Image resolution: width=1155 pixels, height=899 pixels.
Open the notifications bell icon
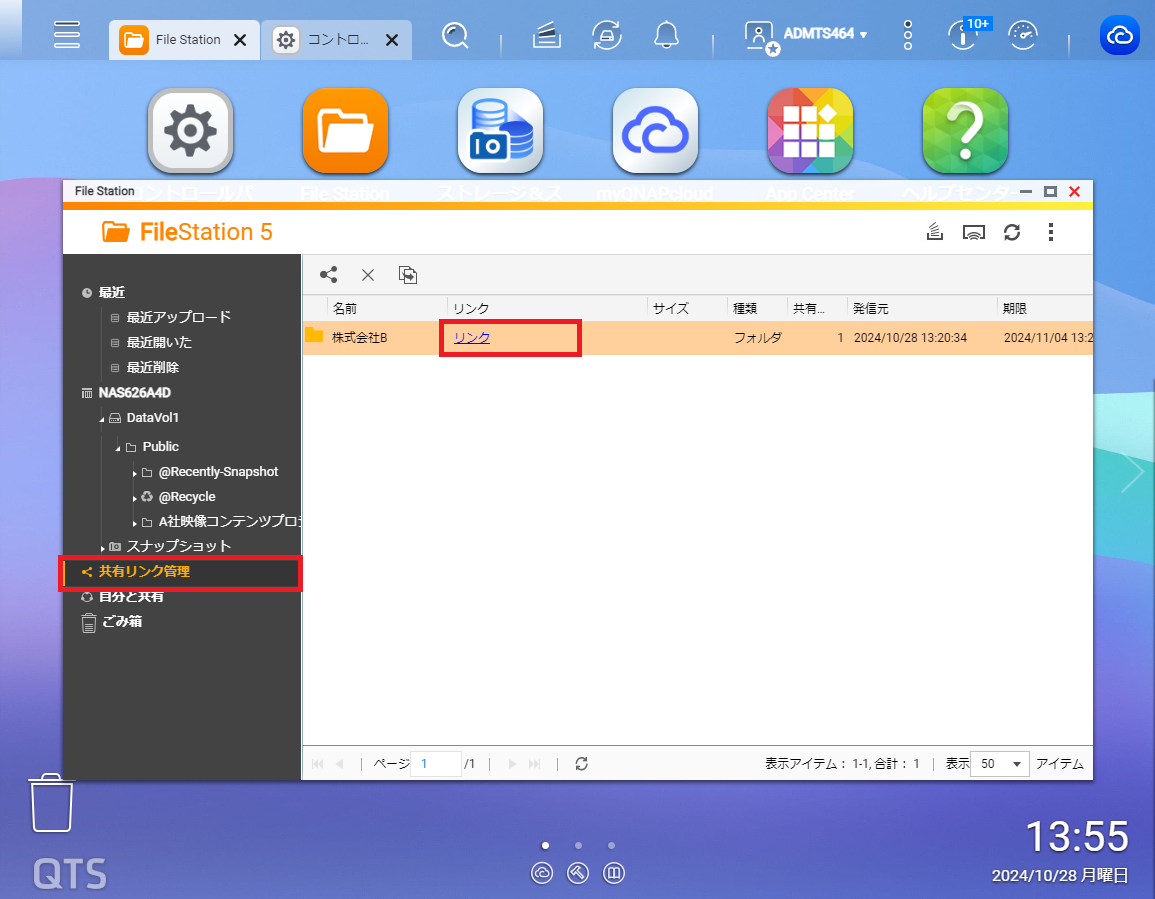[667, 35]
